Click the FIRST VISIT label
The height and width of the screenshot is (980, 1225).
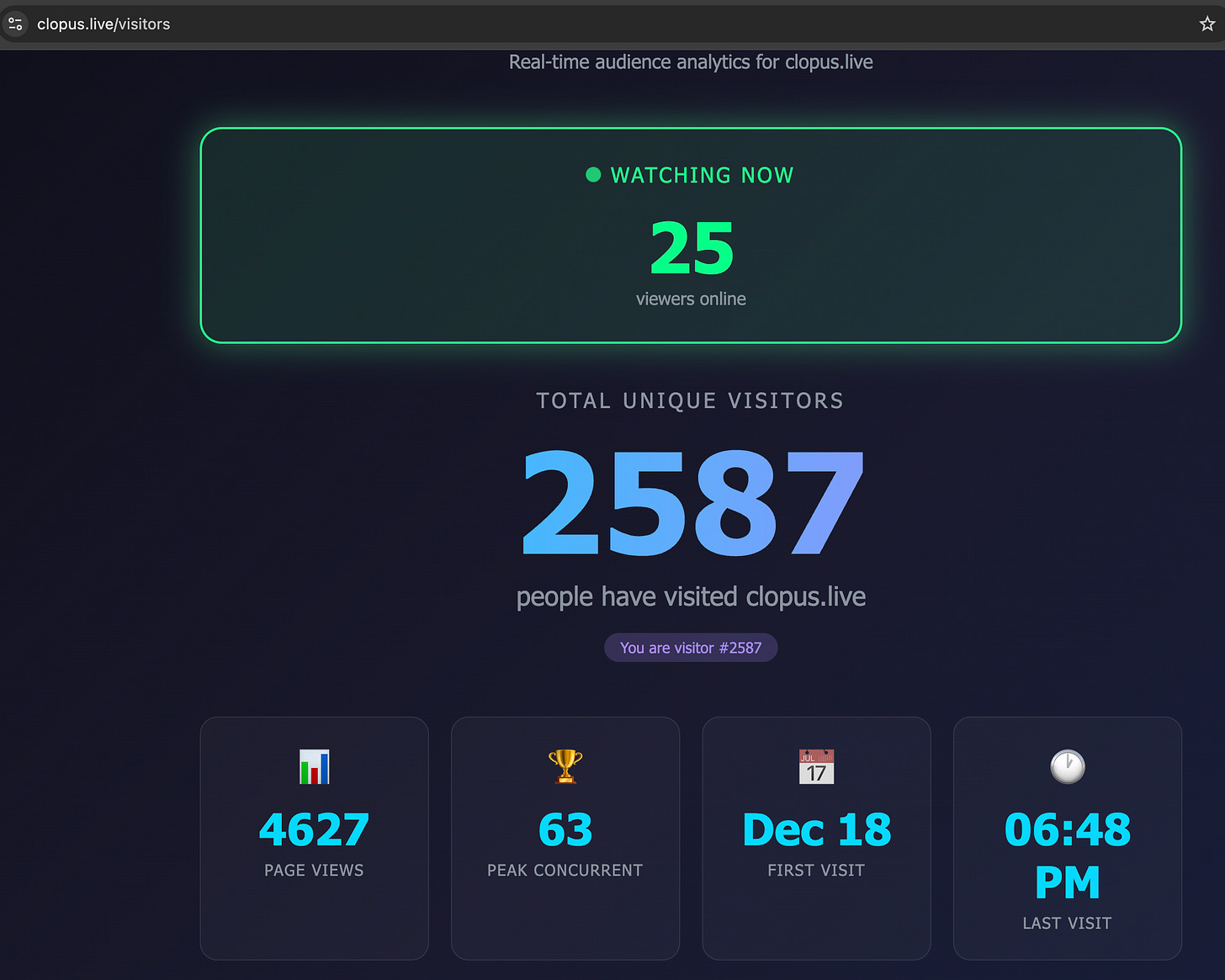click(816, 871)
